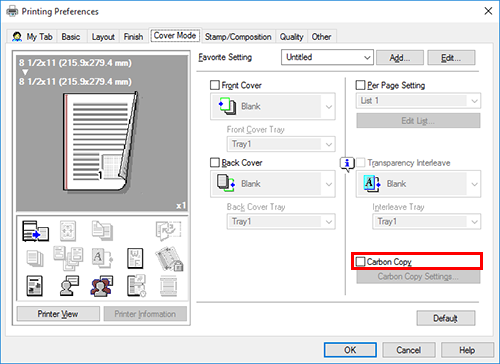Expand the Back Cover Tray dropdown
The height and width of the screenshot is (364, 500).
point(281,221)
